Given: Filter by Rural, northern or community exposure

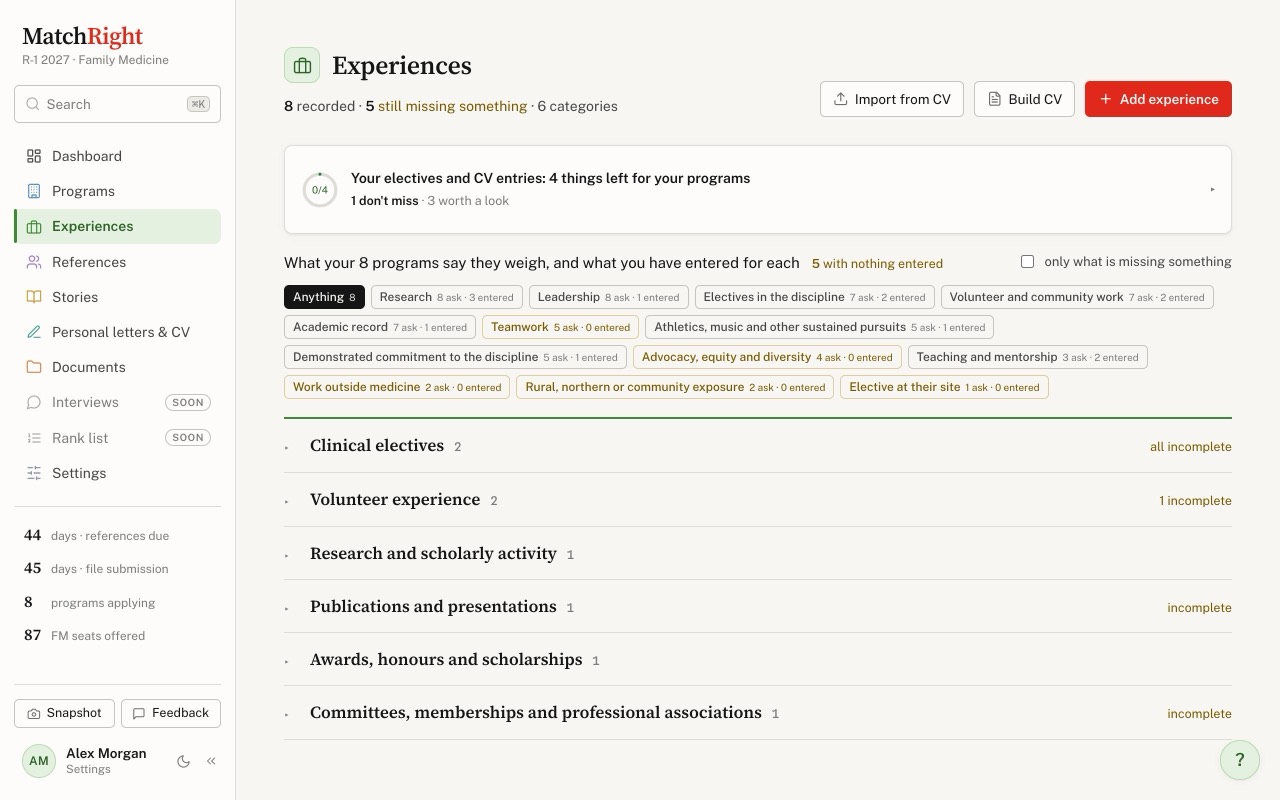Looking at the screenshot, I should pyautogui.click(x=675, y=387).
